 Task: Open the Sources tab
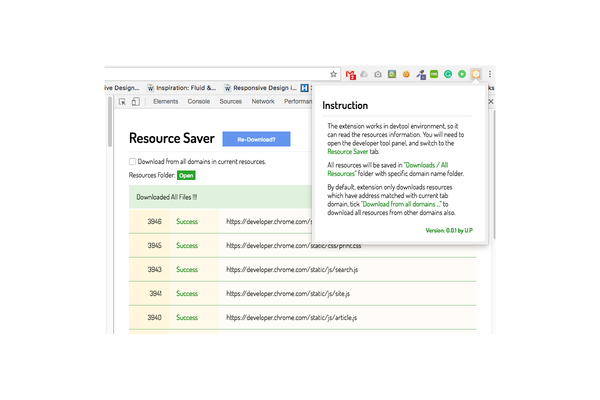230,101
